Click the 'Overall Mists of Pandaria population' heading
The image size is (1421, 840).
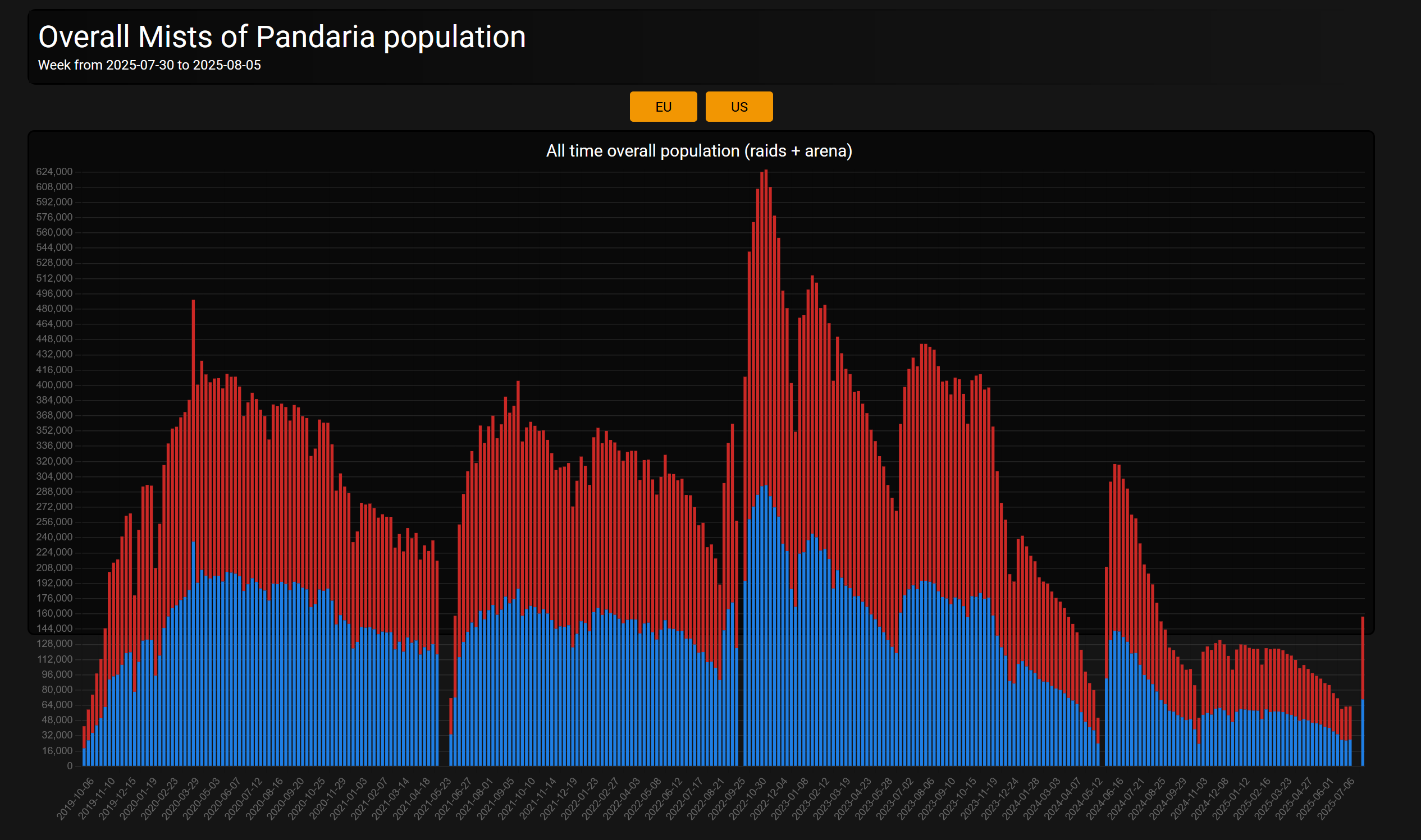pyautogui.click(x=281, y=37)
